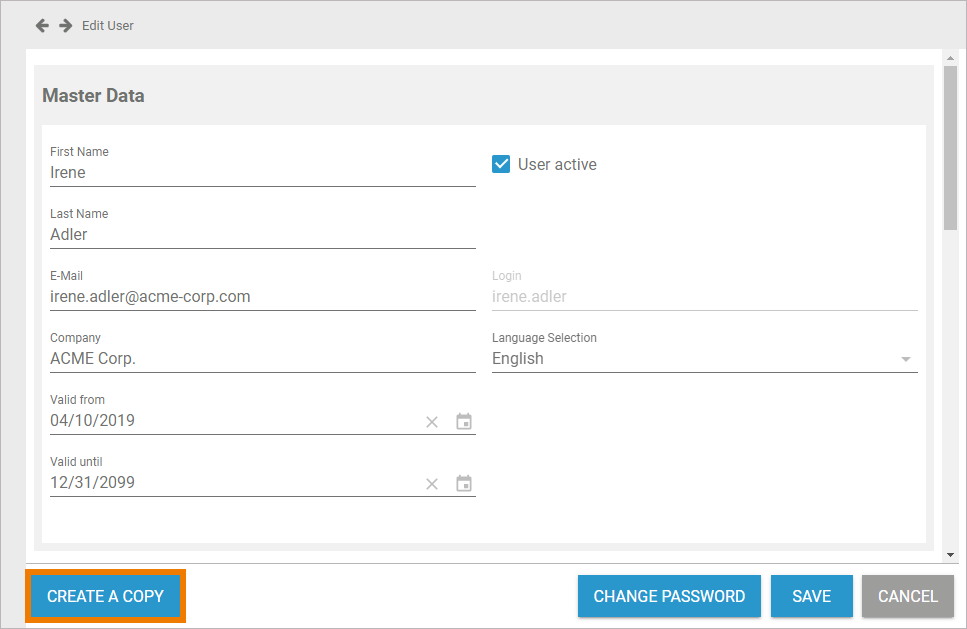Screen dimensions: 967x629
Task: Edit the First Name field
Action: click(x=262, y=173)
